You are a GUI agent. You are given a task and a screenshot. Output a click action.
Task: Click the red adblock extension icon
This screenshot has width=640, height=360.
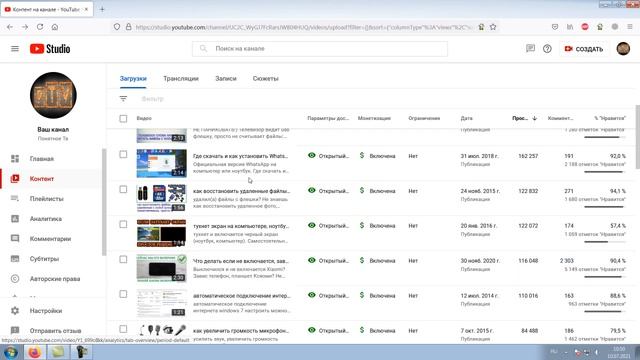point(585,27)
